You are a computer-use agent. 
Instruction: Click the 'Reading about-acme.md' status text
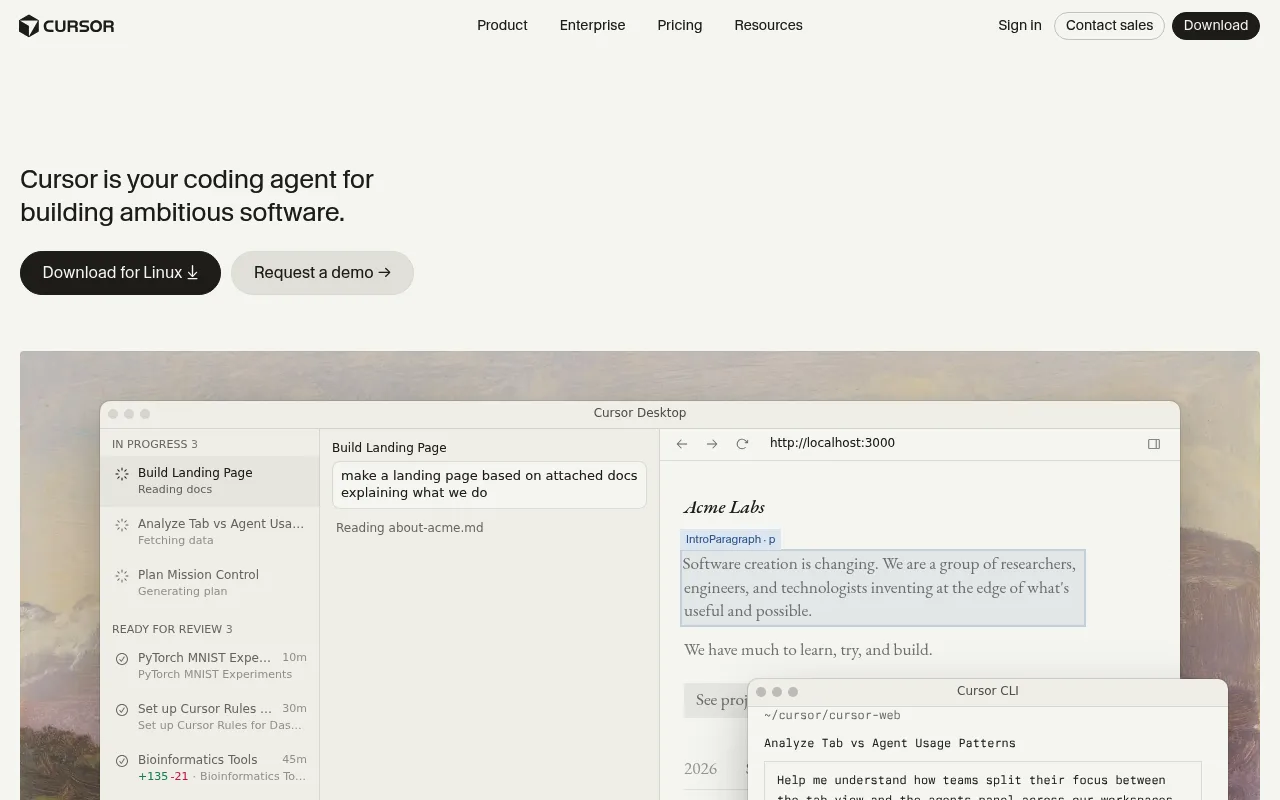coord(410,528)
